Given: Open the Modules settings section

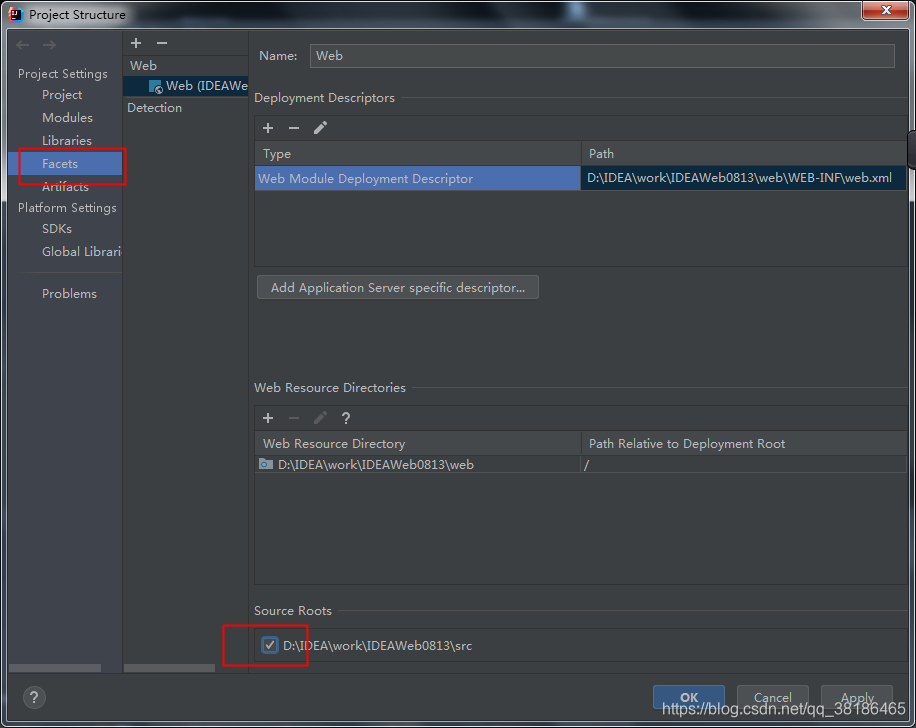Looking at the screenshot, I should click(67, 117).
